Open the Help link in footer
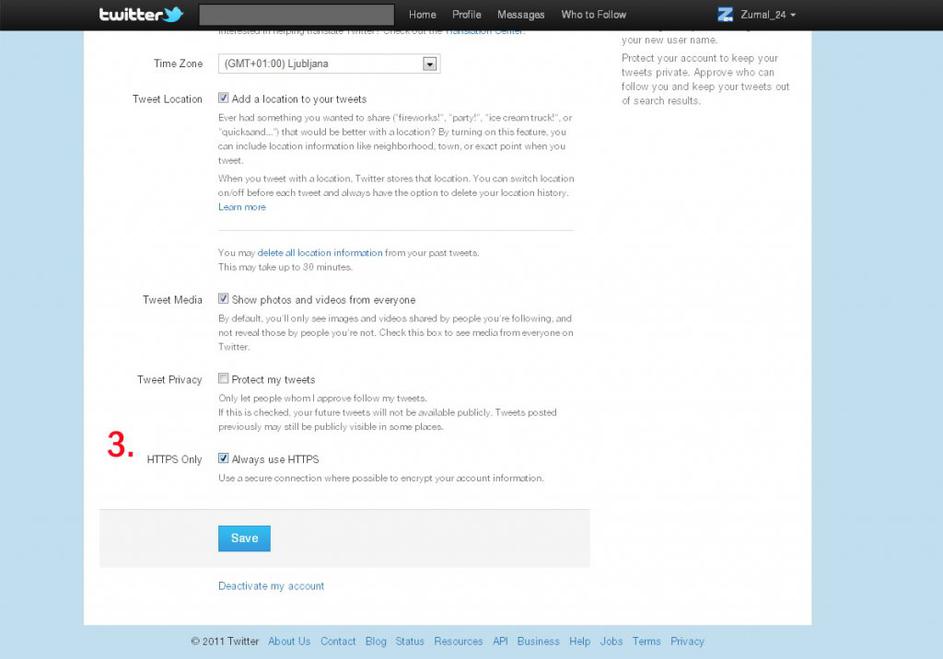This screenshot has width=943, height=659. click(x=580, y=642)
